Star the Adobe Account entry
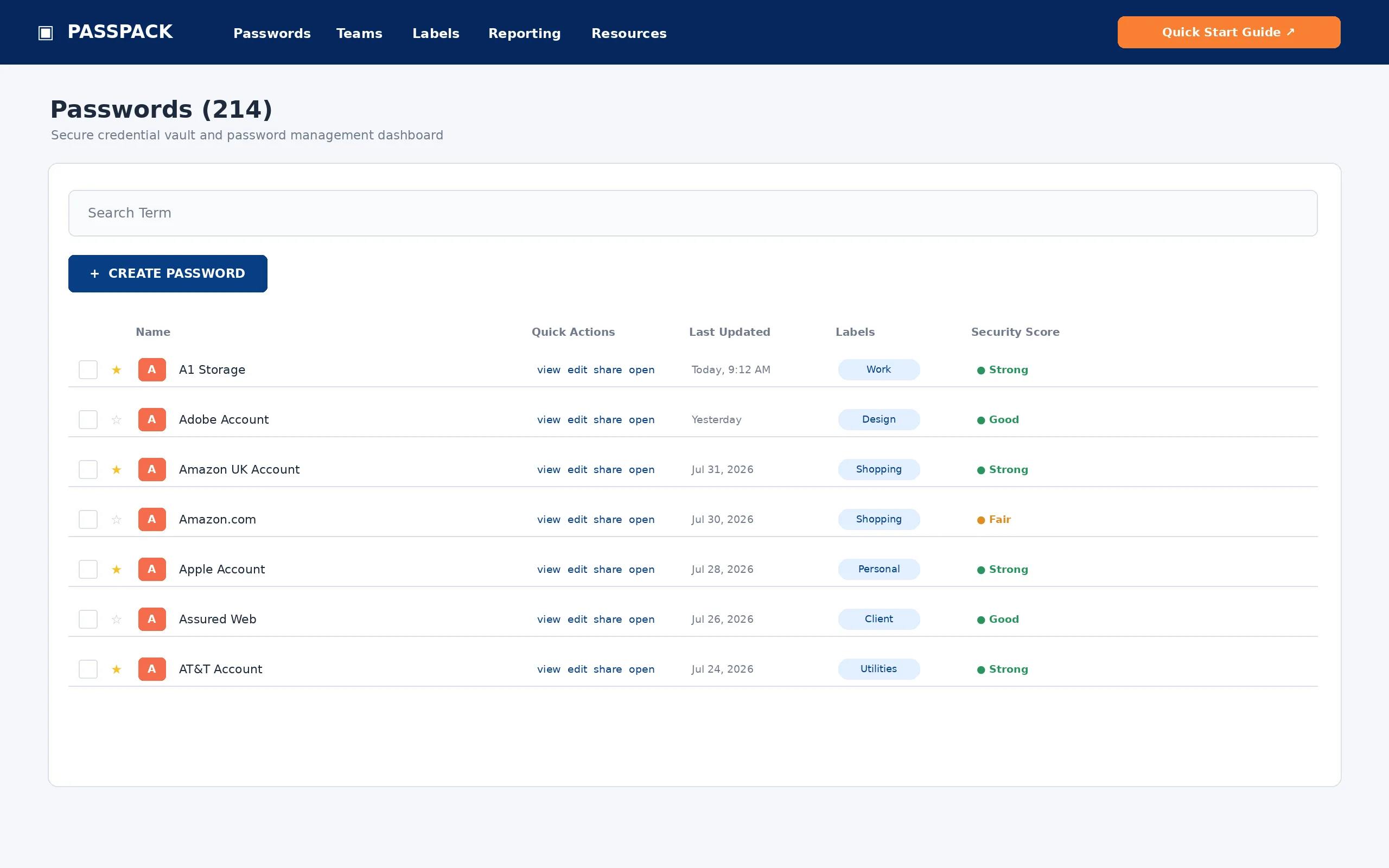The height and width of the screenshot is (868, 1389). coord(117,420)
